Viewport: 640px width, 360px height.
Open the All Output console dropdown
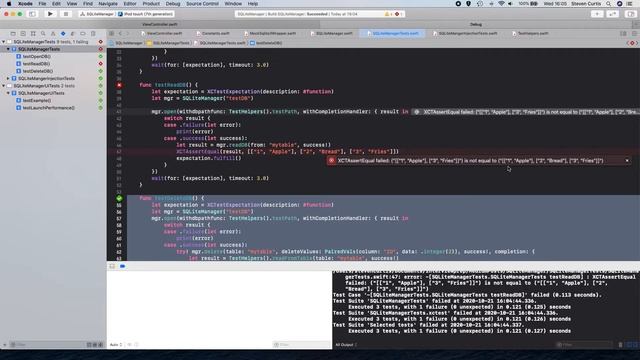click(x=346, y=345)
